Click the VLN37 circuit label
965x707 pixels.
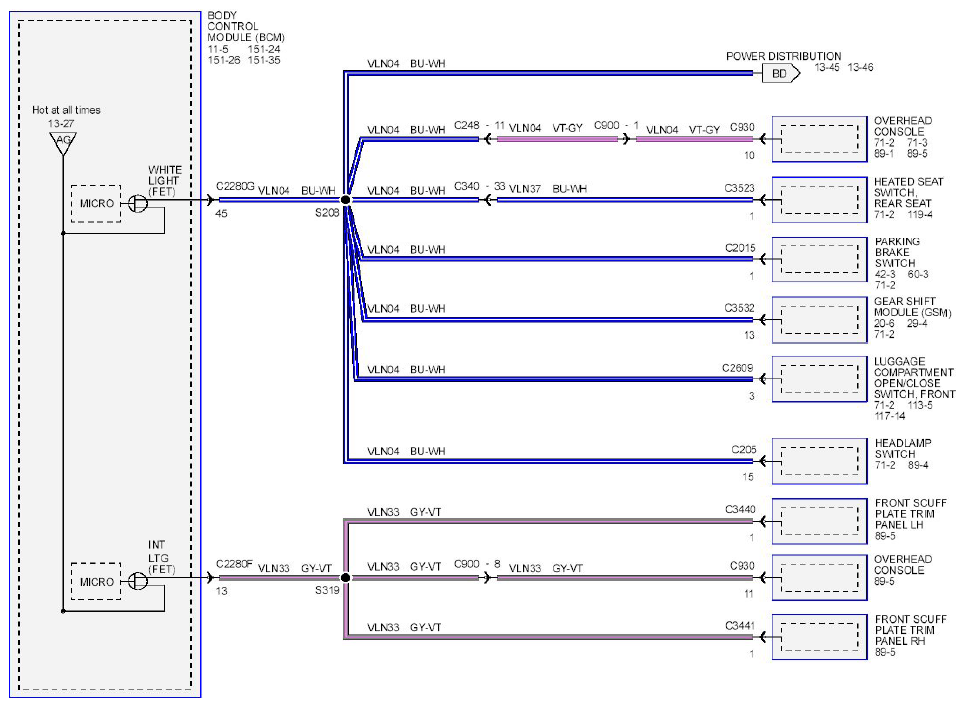[525, 189]
